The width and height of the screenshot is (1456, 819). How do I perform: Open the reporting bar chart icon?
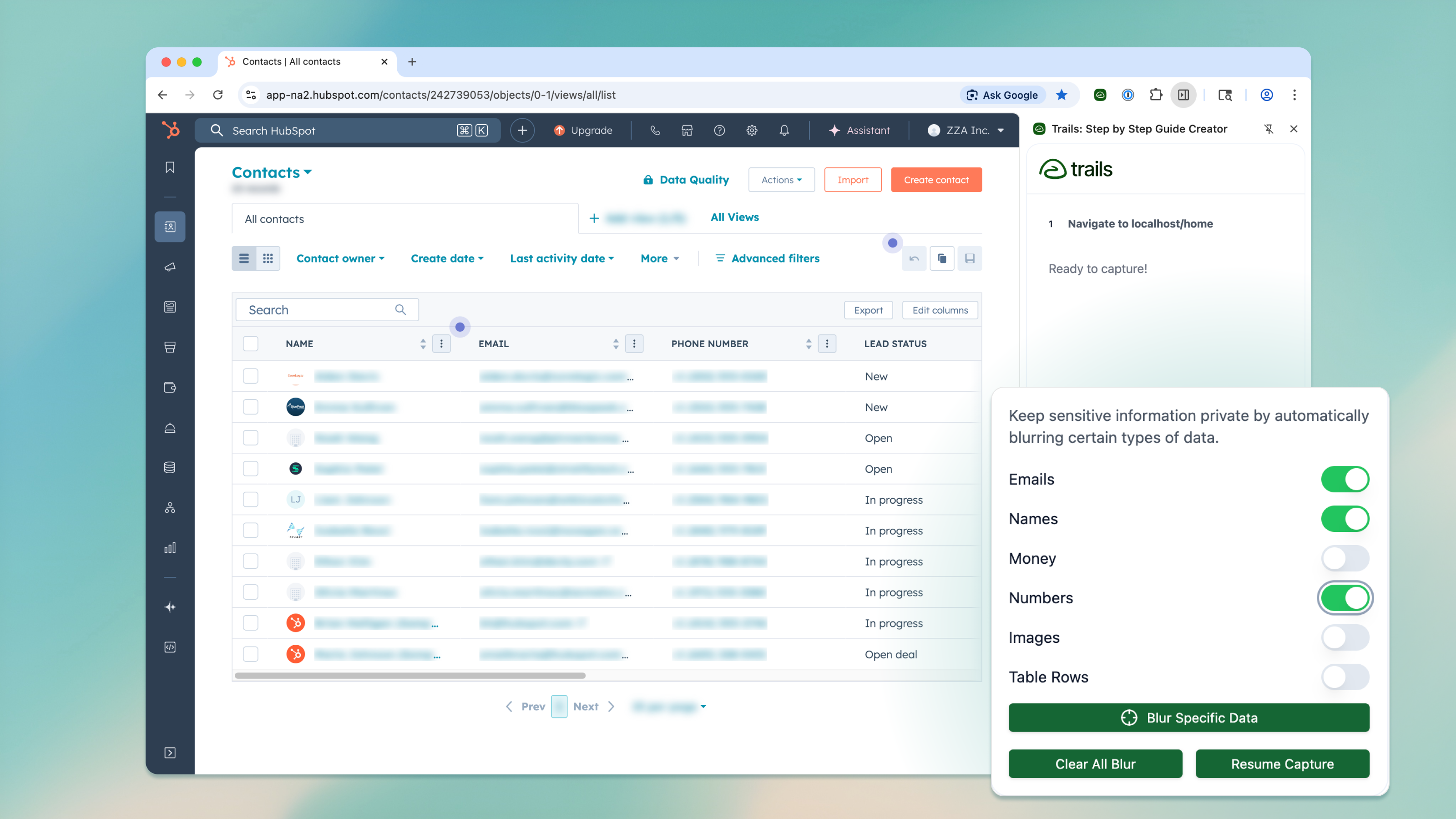coord(170,548)
